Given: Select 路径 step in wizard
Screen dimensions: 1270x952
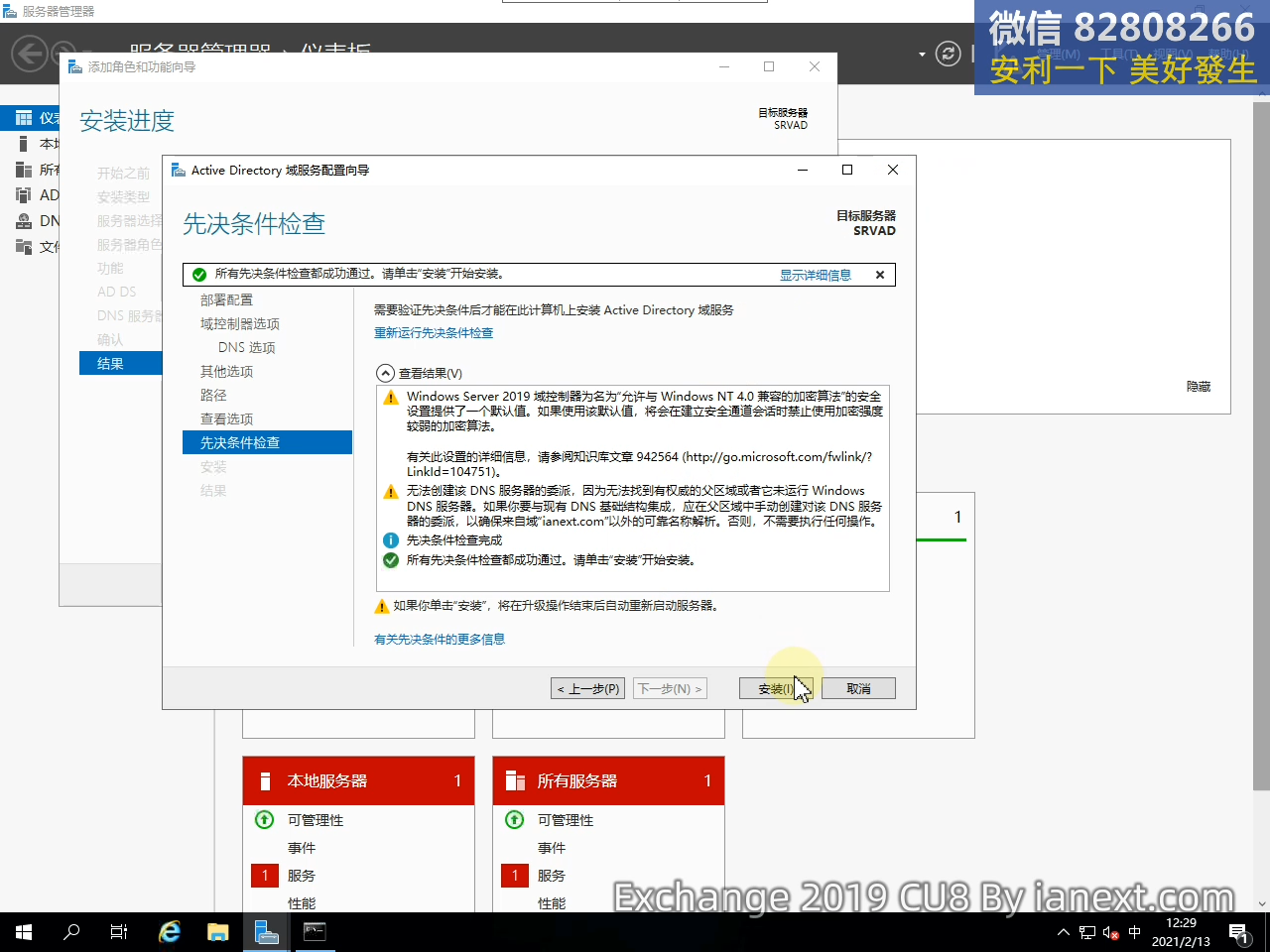Looking at the screenshot, I should click(213, 395).
